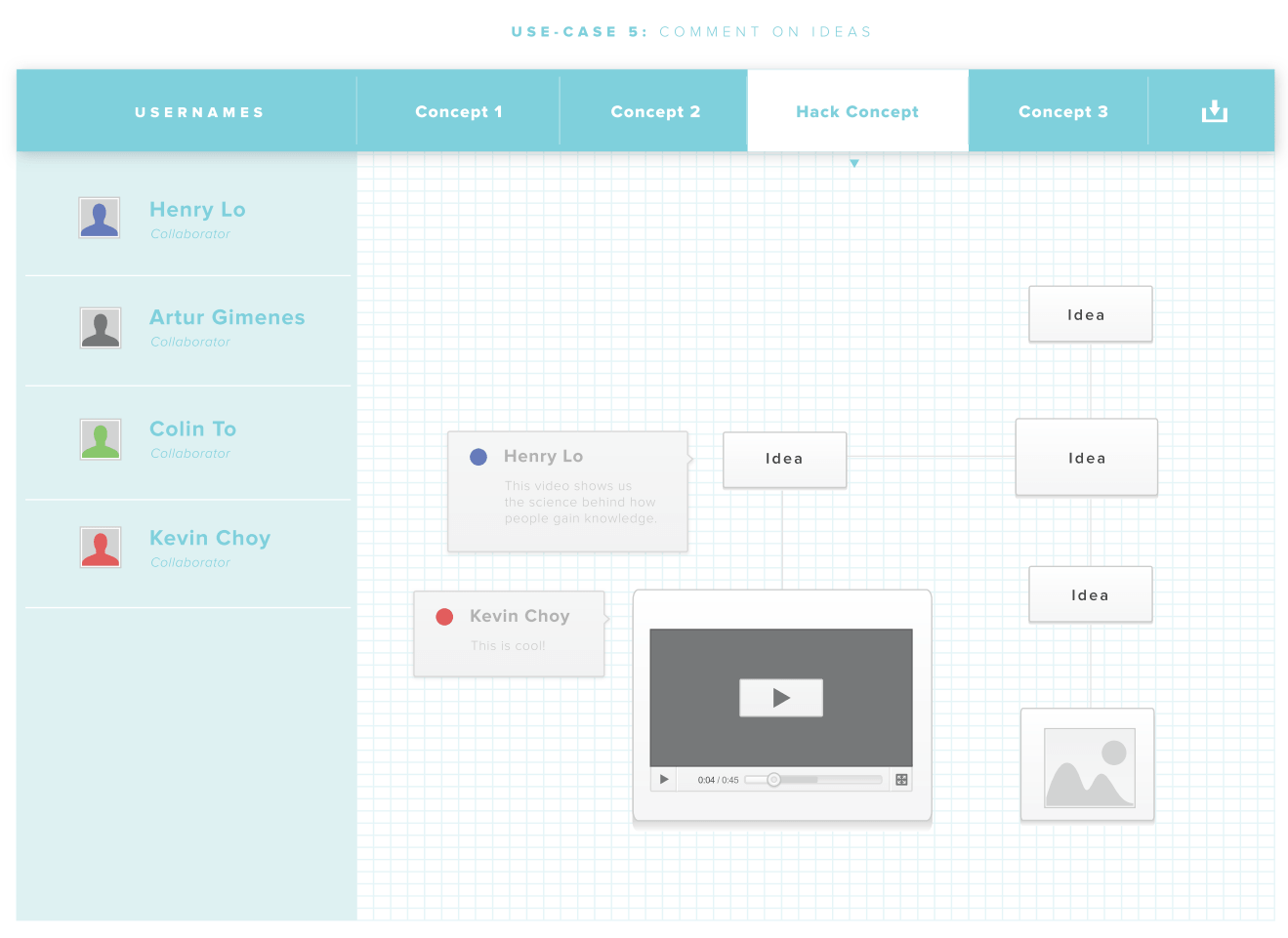1288x938 pixels.
Task: Select Kevin Choy's red avatar icon
Action: pyautogui.click(x=100, y=548)
